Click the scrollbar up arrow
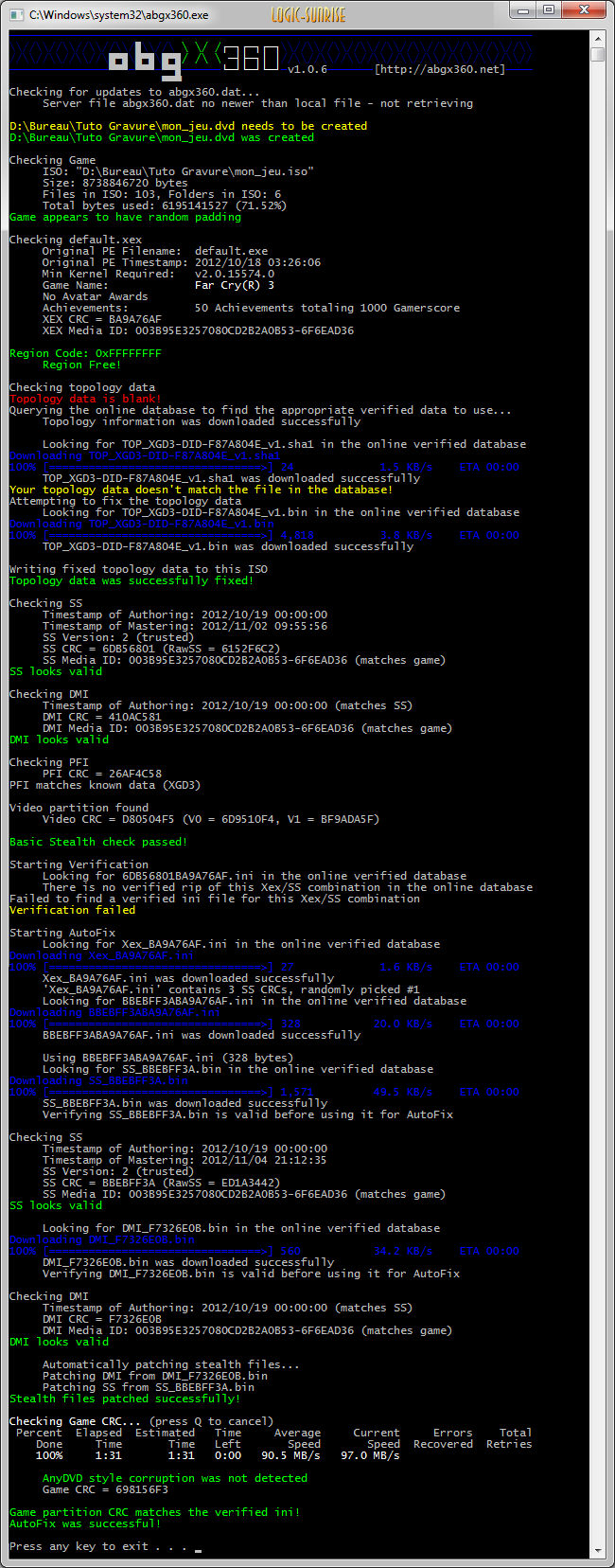The width and height of the screenshot is (615, 1568). (597, 38)
